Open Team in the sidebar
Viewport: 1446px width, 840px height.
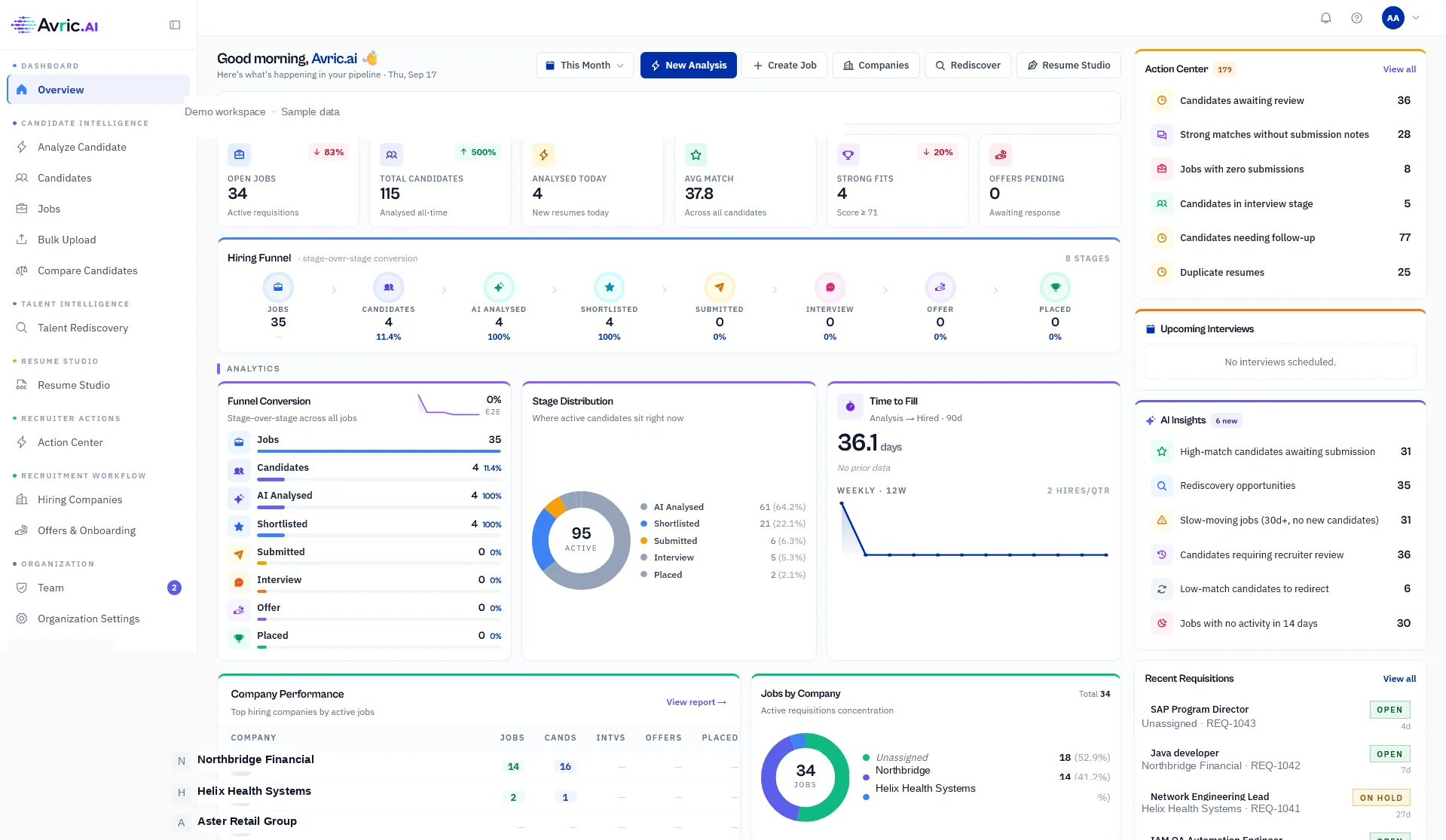98,588
